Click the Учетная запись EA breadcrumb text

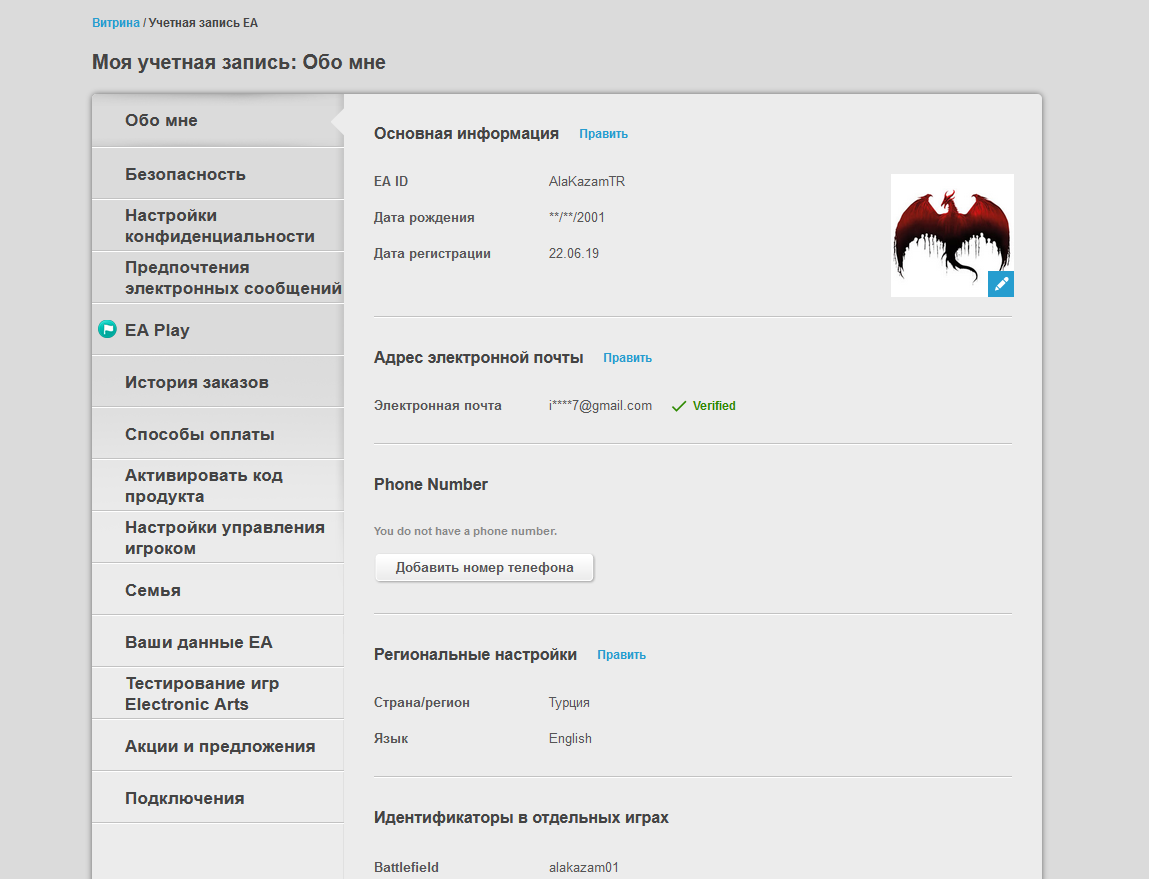203,23
